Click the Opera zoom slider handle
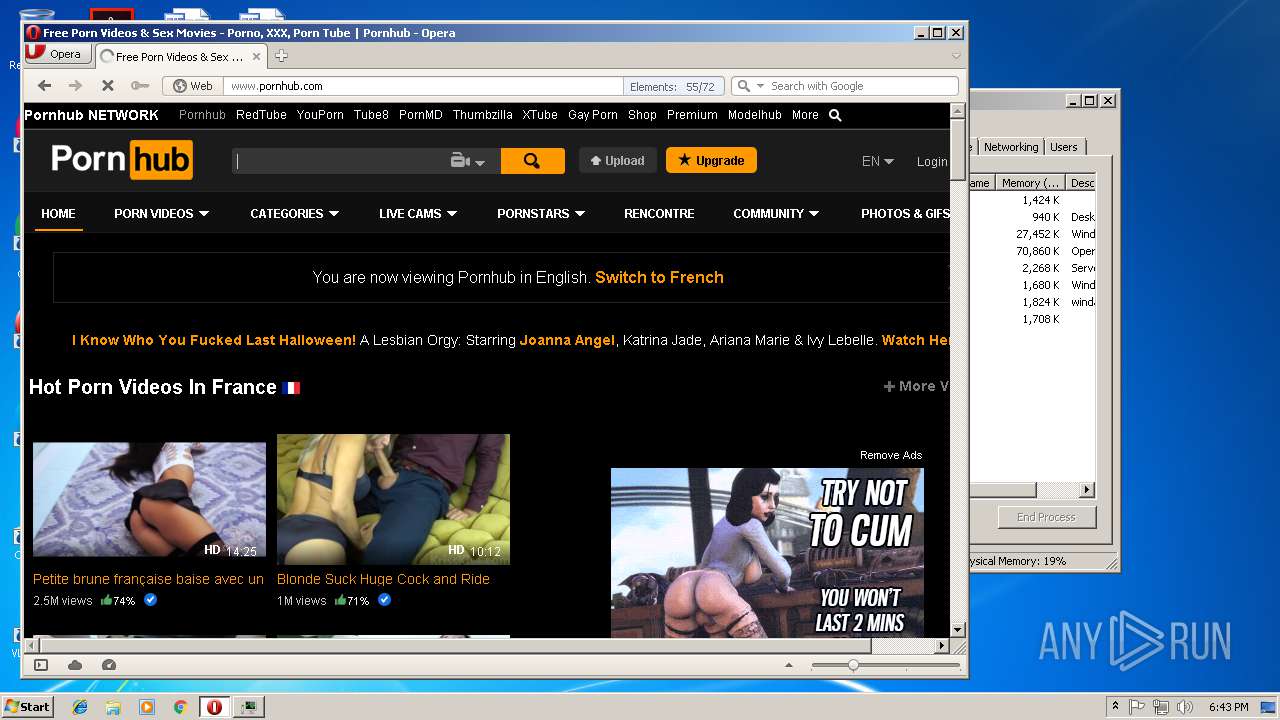This screenshot has height=720, width=1280. (853, 665)
